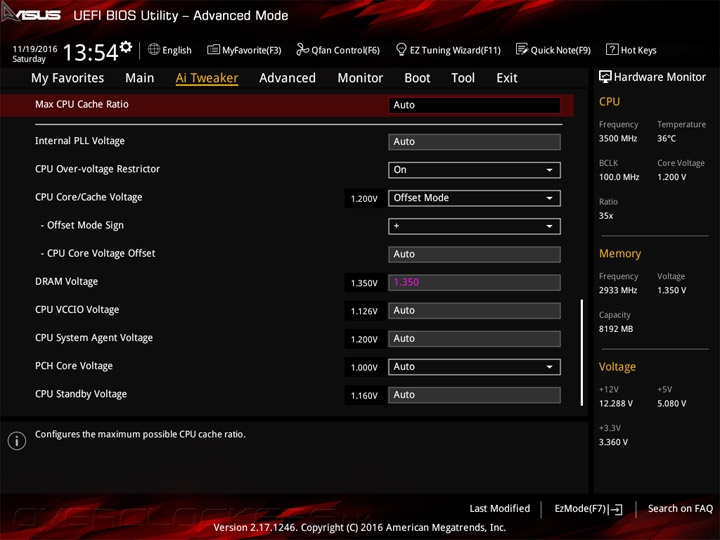The image size is (720, 540).
Task: Open CPU Over-voltage Restrictor dropdown
Action: tap(474, 170)
